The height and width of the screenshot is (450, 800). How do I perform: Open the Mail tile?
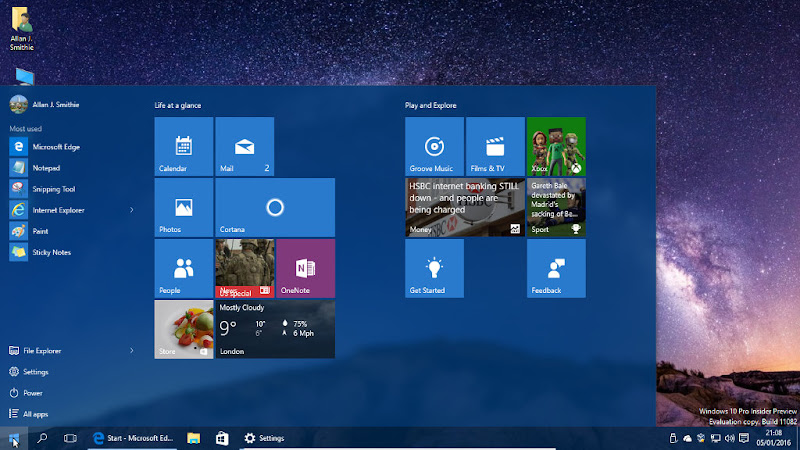[245, 146]
